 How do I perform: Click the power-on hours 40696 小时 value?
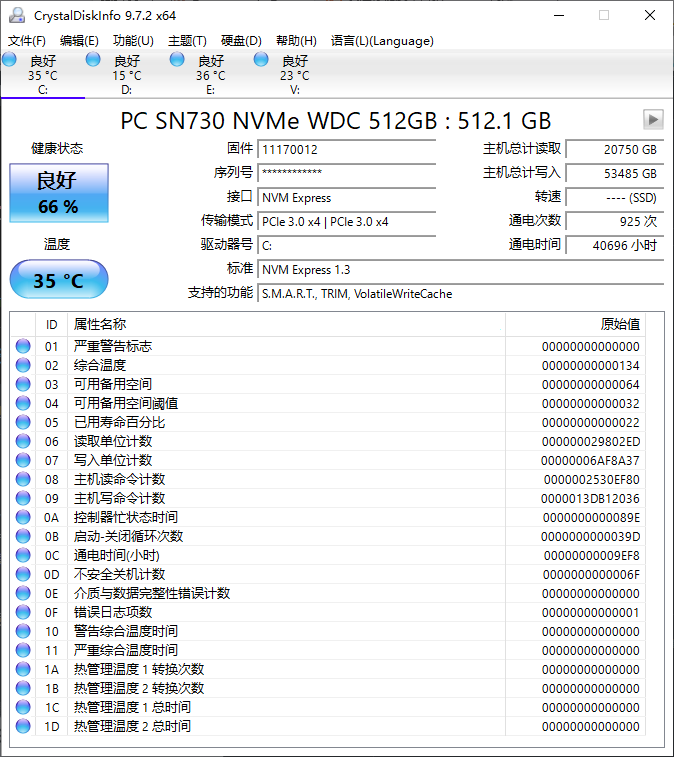click(615, 245)
